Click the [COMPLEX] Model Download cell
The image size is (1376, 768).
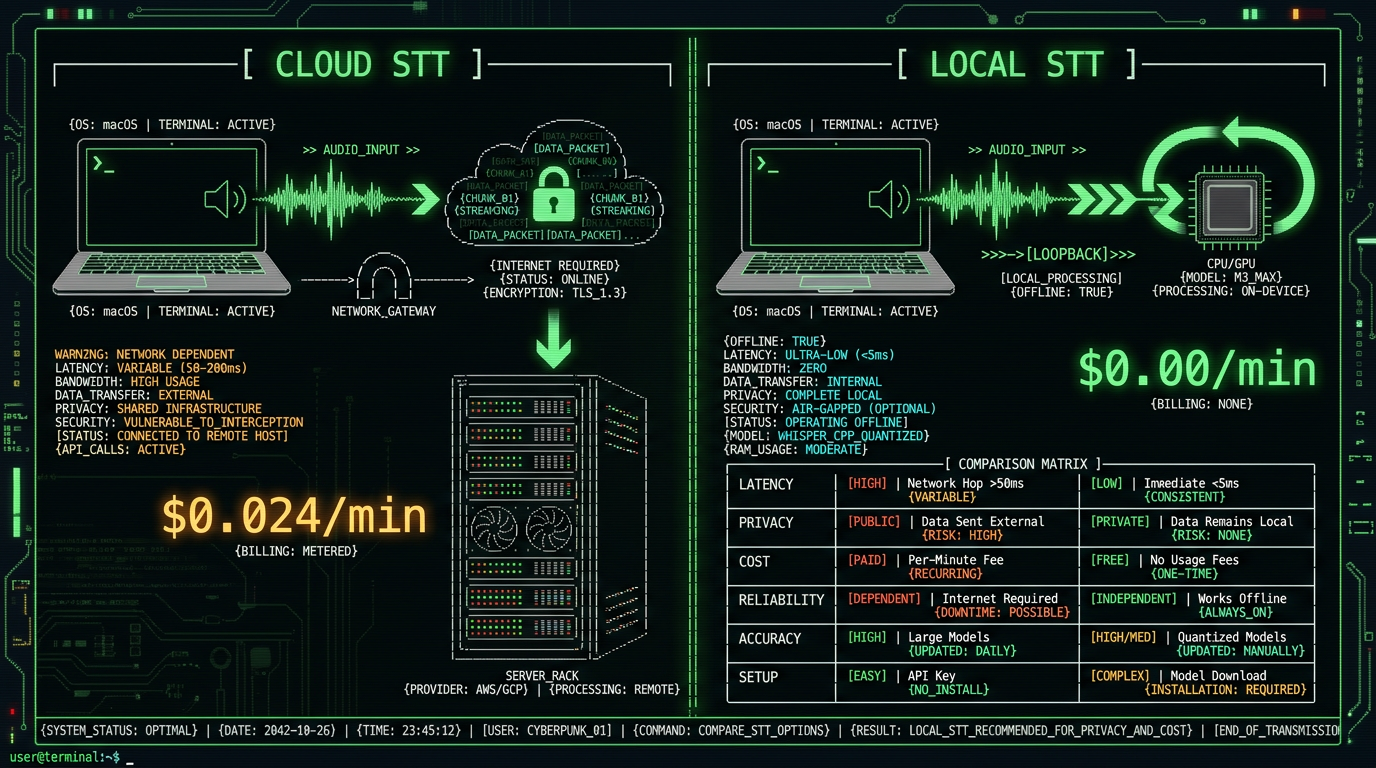[x=1196, y=682]
